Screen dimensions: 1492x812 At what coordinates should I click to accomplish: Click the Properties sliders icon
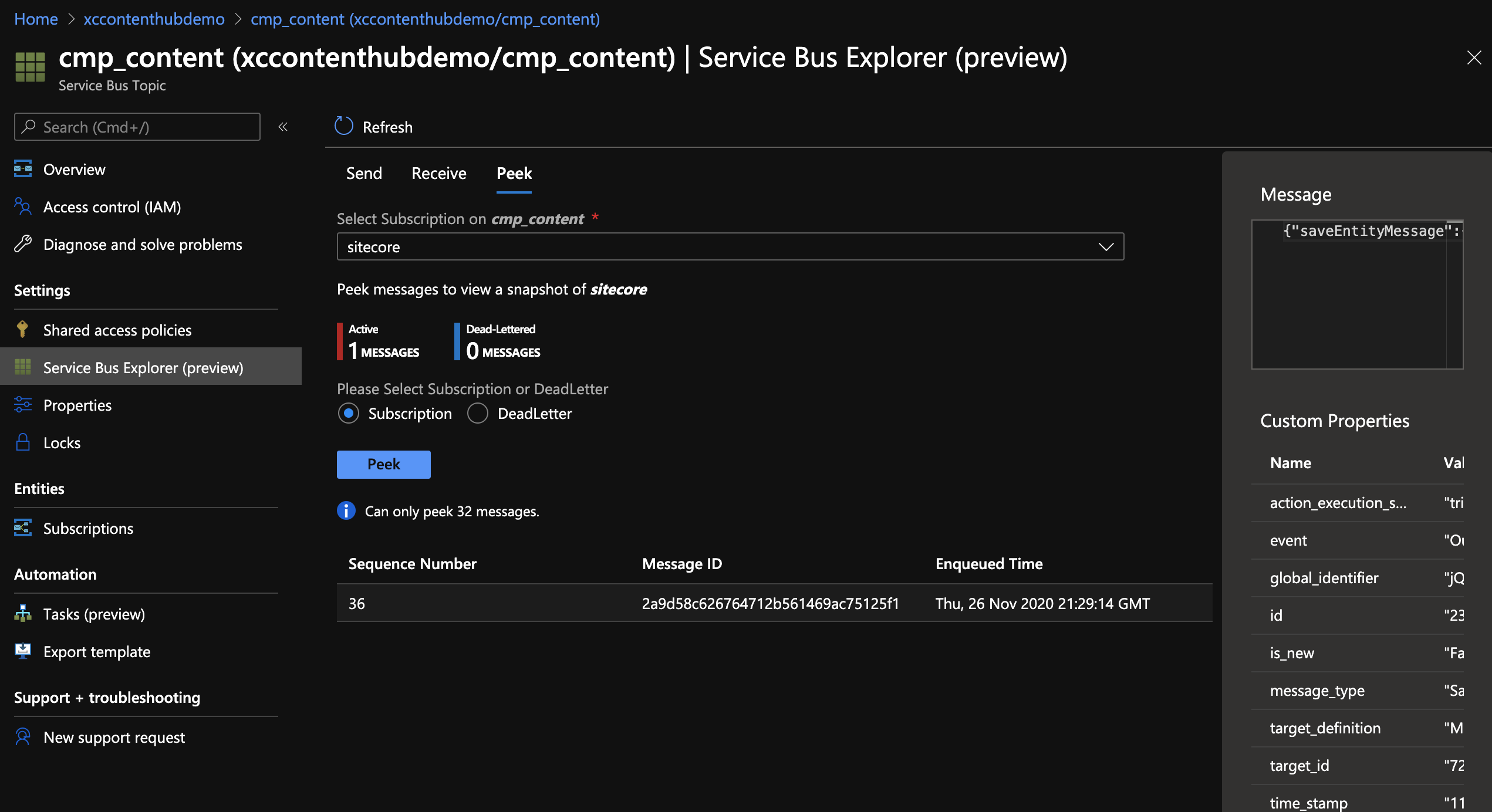coord(23,405)
